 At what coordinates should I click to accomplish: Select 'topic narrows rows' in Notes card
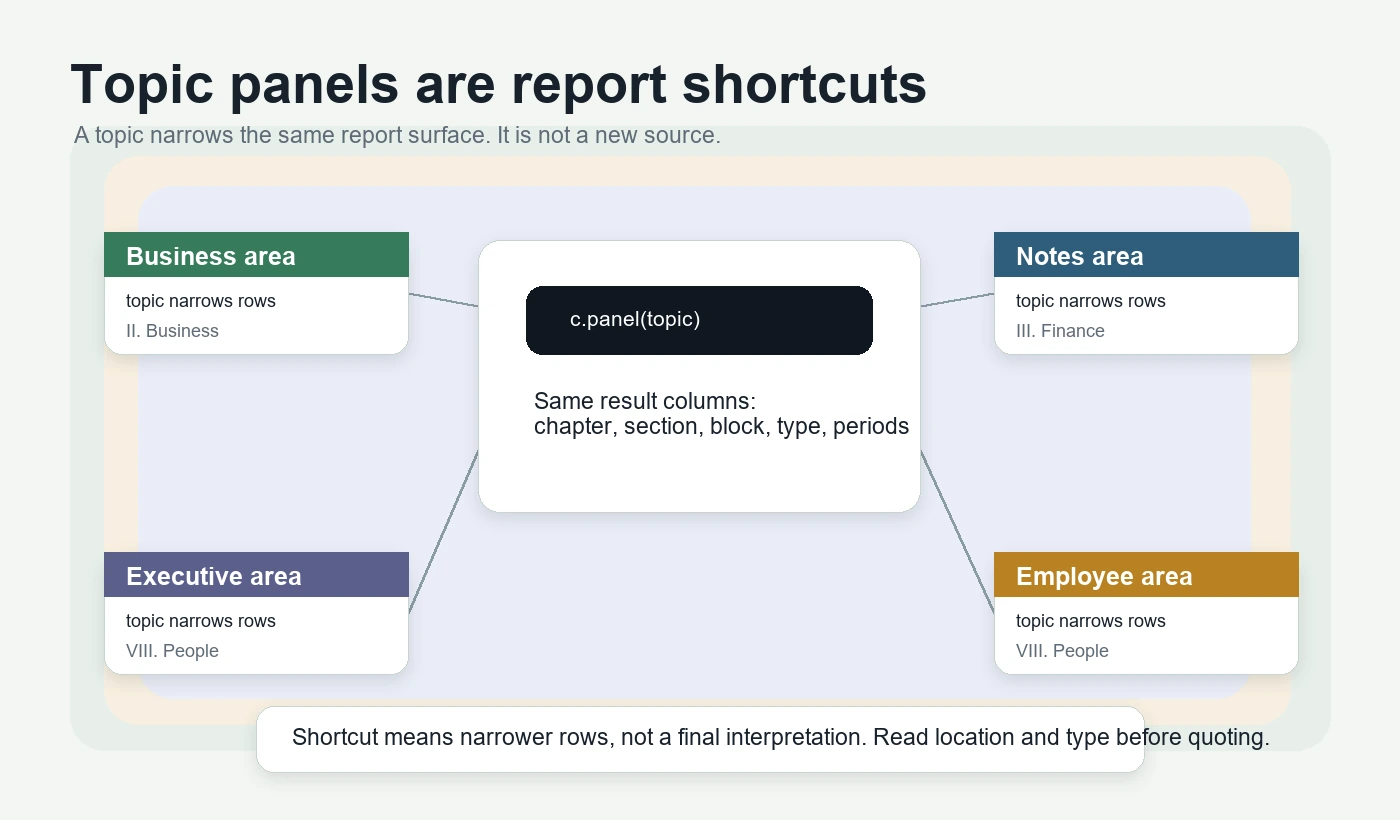tap(1091, 301)
